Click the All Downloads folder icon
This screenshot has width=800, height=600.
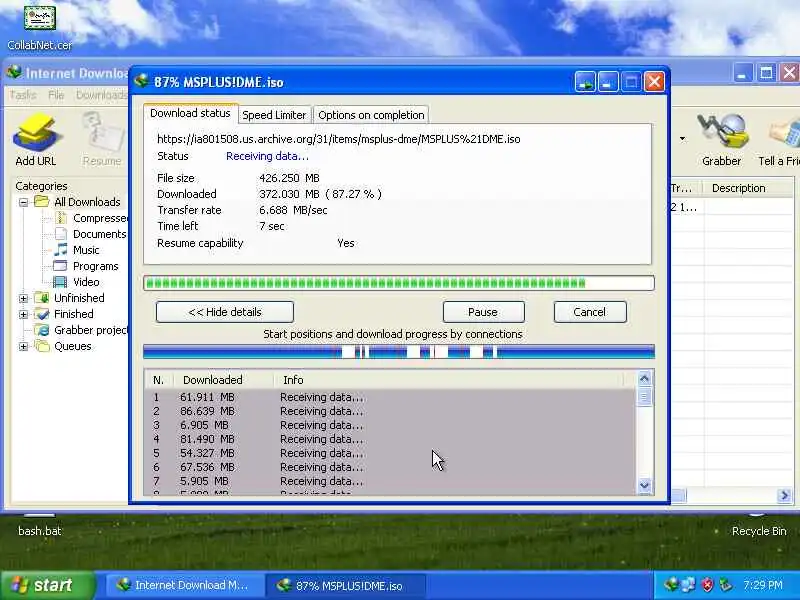click(42, 202)
